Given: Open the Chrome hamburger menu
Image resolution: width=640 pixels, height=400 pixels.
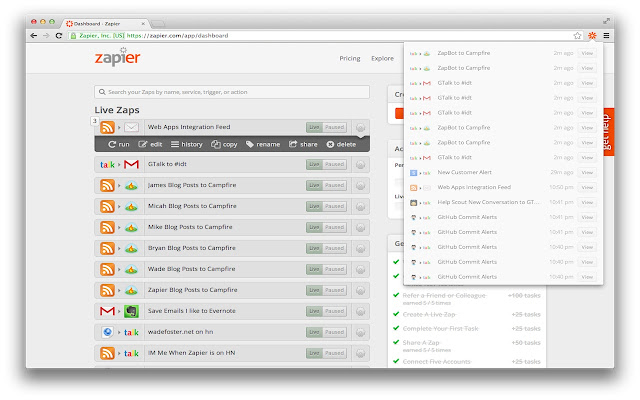Looking at the screenshot, I should coord(607,36).
